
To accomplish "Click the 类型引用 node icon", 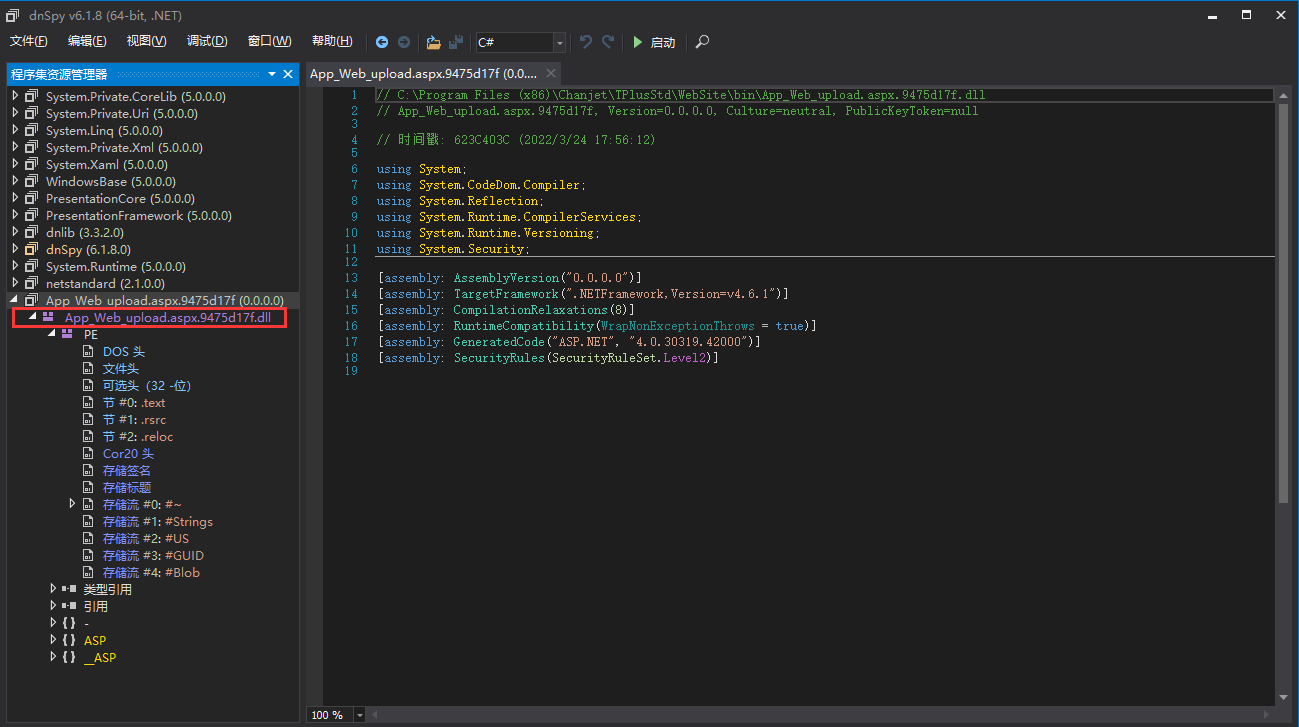I will click(x=69, y=589).
